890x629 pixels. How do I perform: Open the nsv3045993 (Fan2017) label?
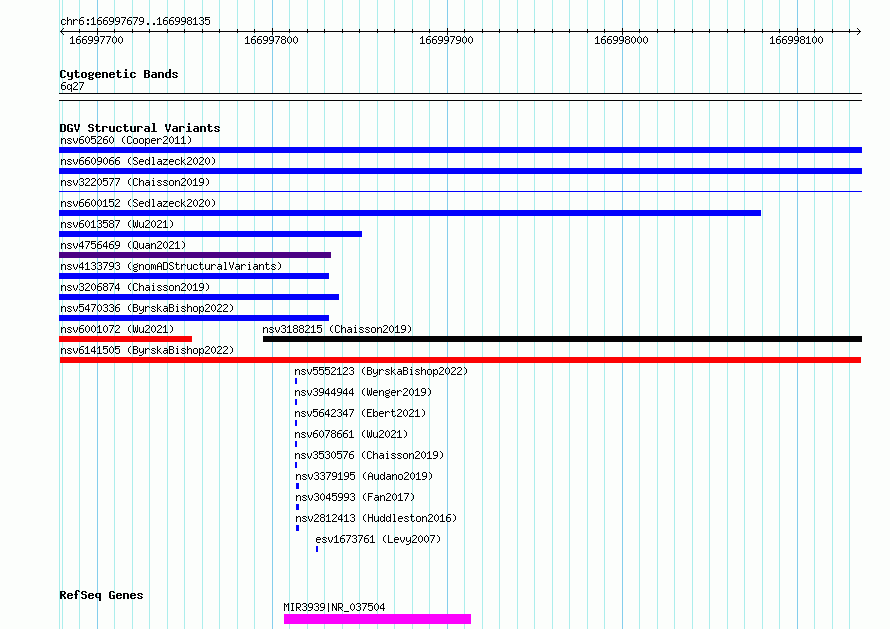355,497
